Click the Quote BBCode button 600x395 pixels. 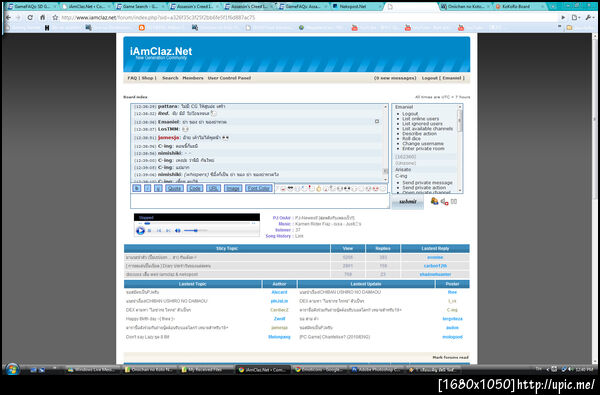point(174,188)
